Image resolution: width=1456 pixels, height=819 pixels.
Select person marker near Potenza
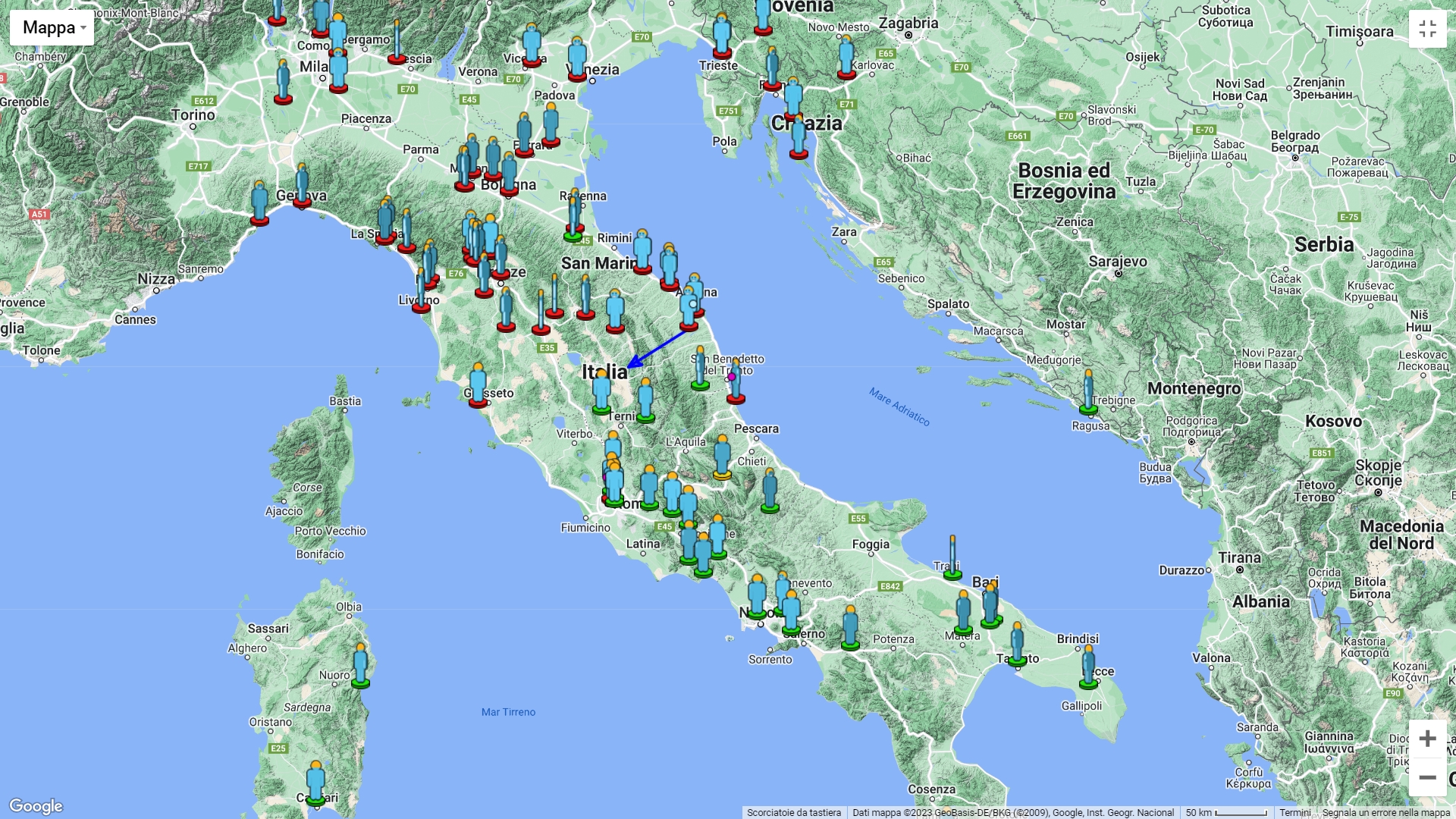850,628
